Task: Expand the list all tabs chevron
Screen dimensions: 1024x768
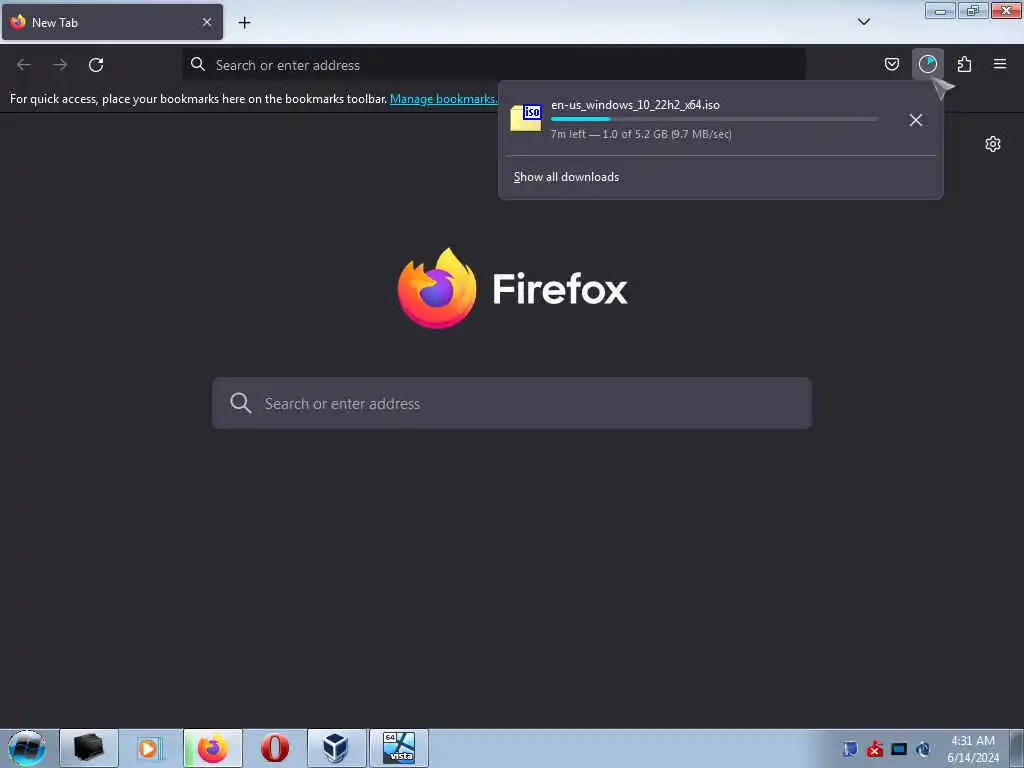Action: [863, 22]
